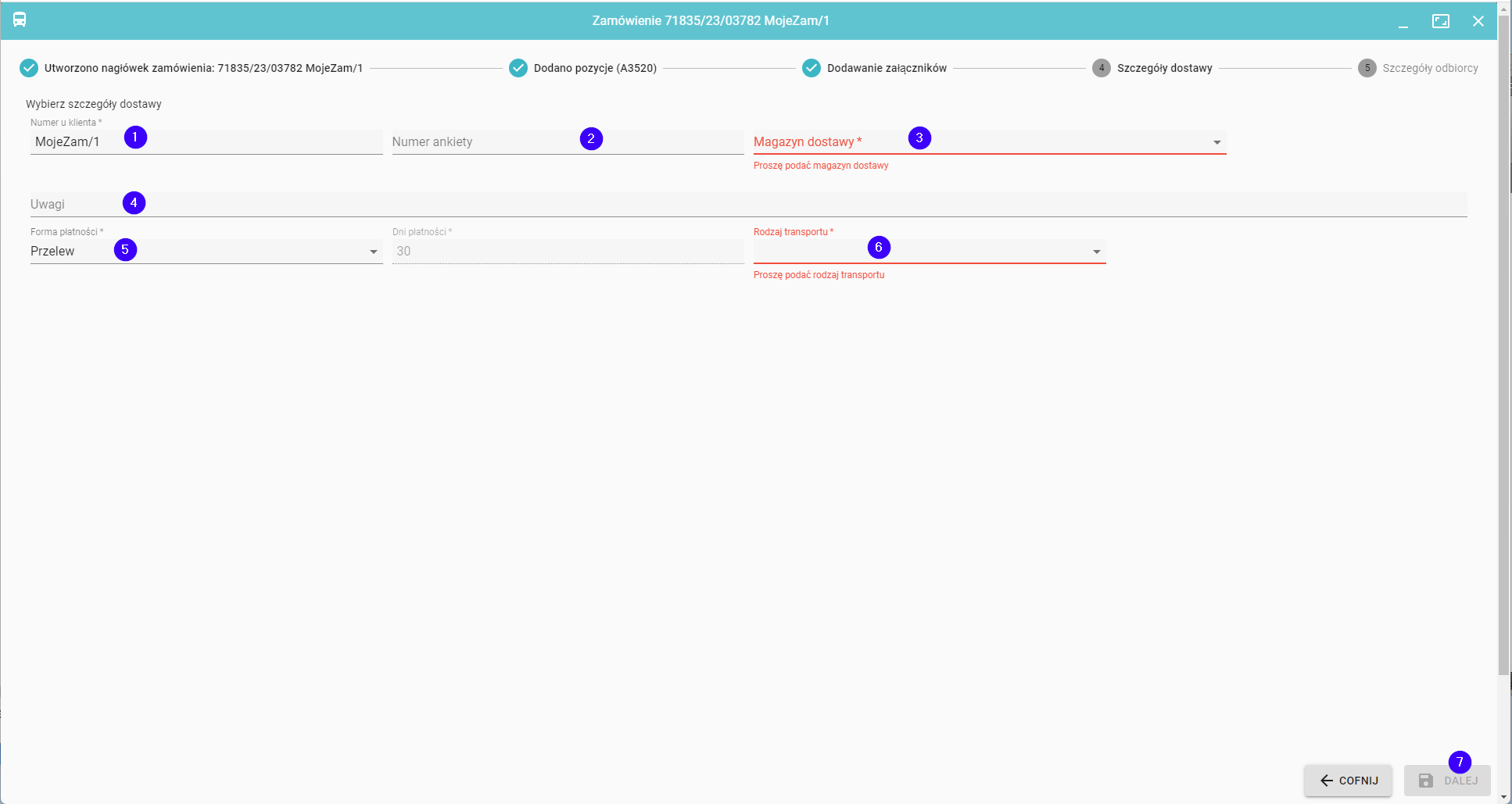
Task: Open the Forma płatności dropdown showing Przelew
Action: click(373, 252)
